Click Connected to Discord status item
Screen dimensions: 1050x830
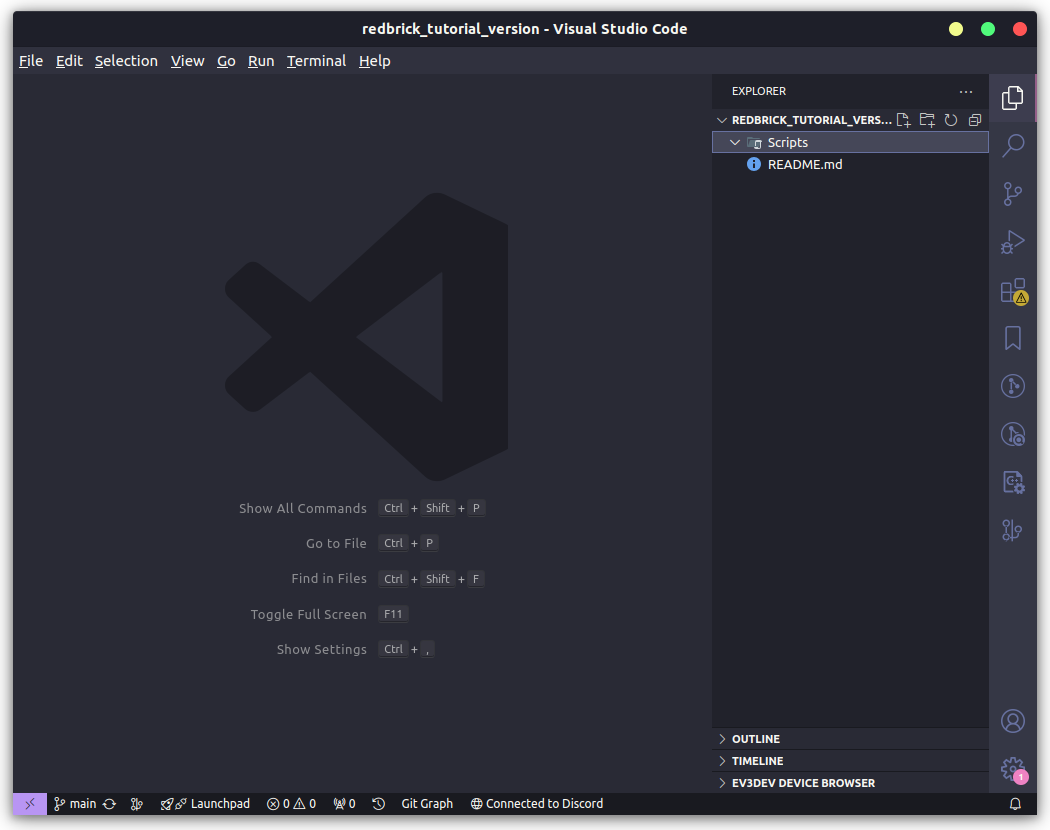(x=537, y=804)
